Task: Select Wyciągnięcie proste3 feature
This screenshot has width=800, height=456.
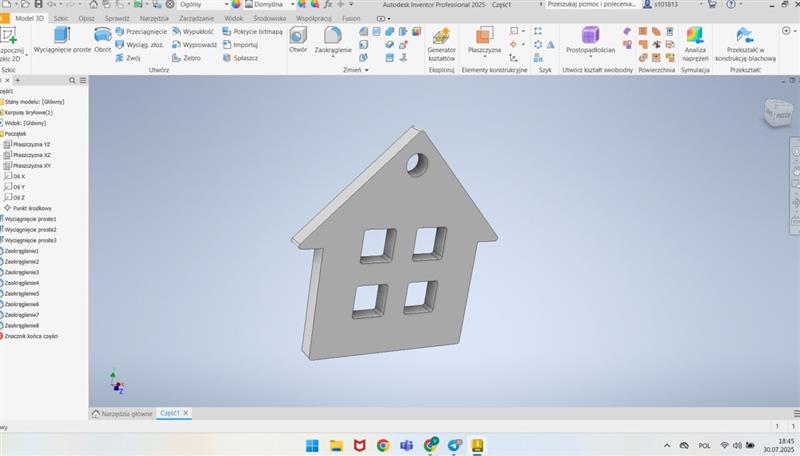Action: pos(29,241)
